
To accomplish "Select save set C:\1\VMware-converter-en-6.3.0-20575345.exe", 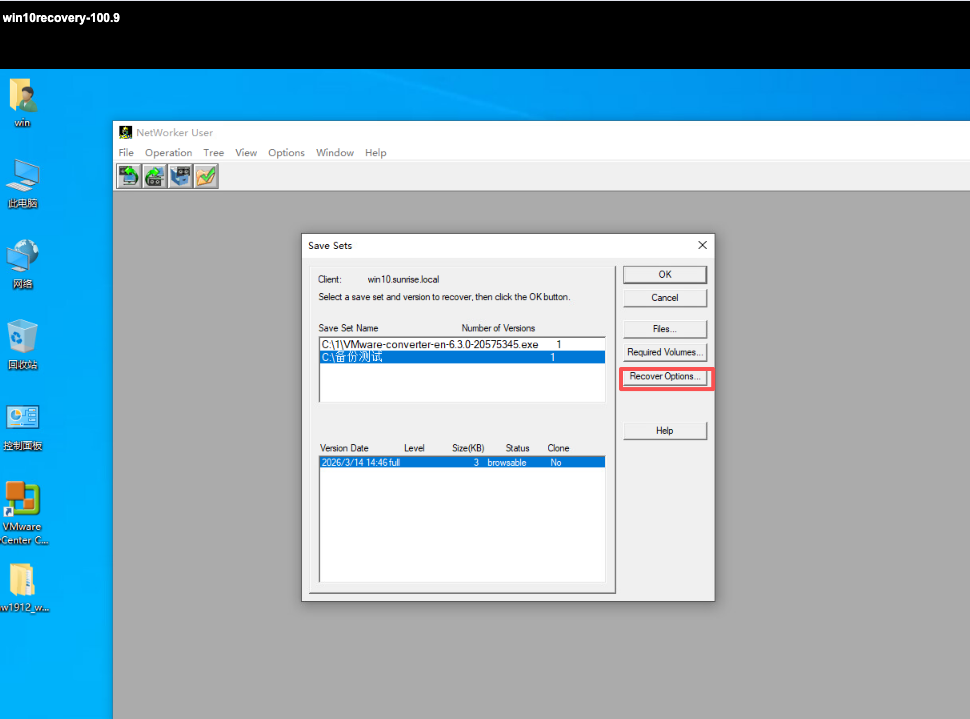I will [x=462, y=344].
